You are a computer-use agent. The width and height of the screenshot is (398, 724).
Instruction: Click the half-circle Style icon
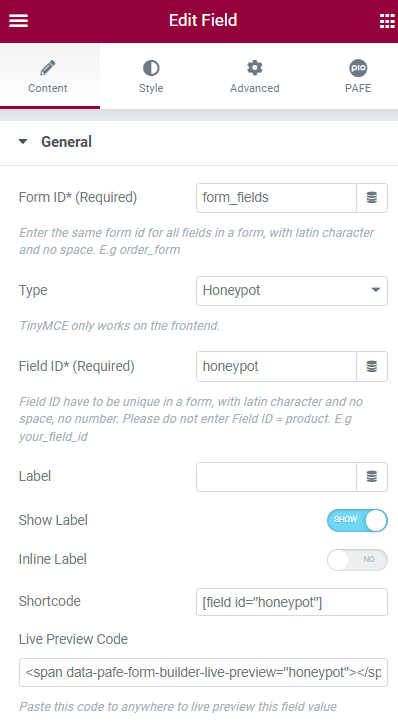tap(151, 68)
